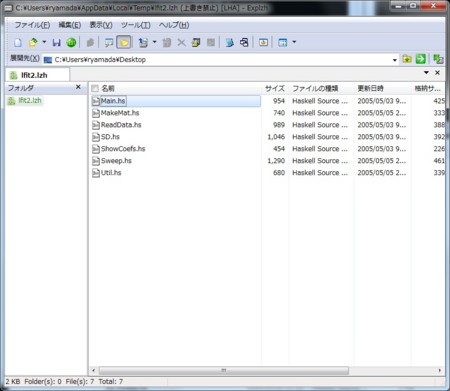This screenshot has height=391, width=450.
Task: Open the extract options dropdown arrow
Action: [x=154, y=42]
